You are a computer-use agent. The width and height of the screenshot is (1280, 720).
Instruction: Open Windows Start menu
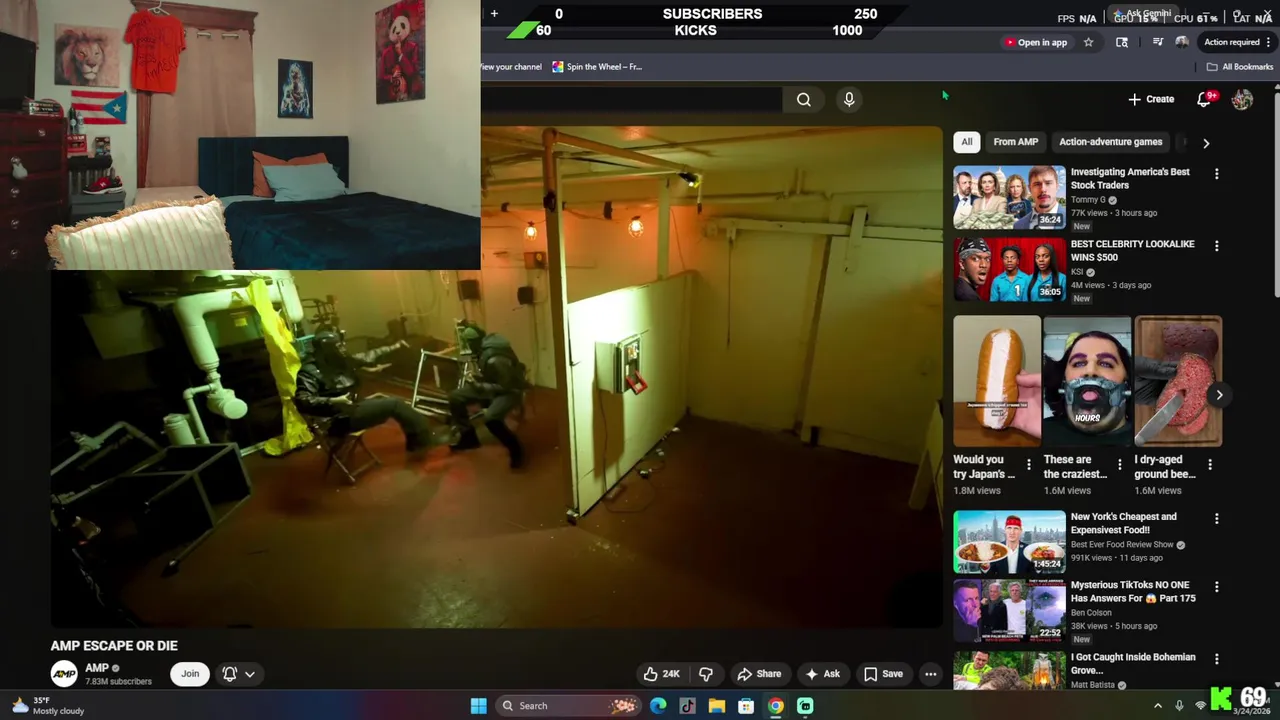click(479, 706)
